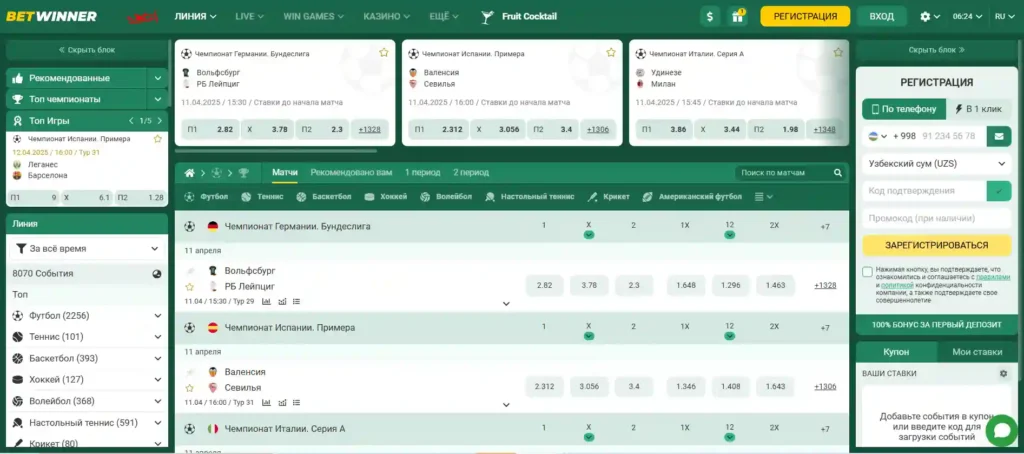Image resolution: width=1024 pixels, height=454 pixels.
Task: Click the ЗАРЕГИСТРИРОВАТЬСЯ button
Action: point(936,246)
